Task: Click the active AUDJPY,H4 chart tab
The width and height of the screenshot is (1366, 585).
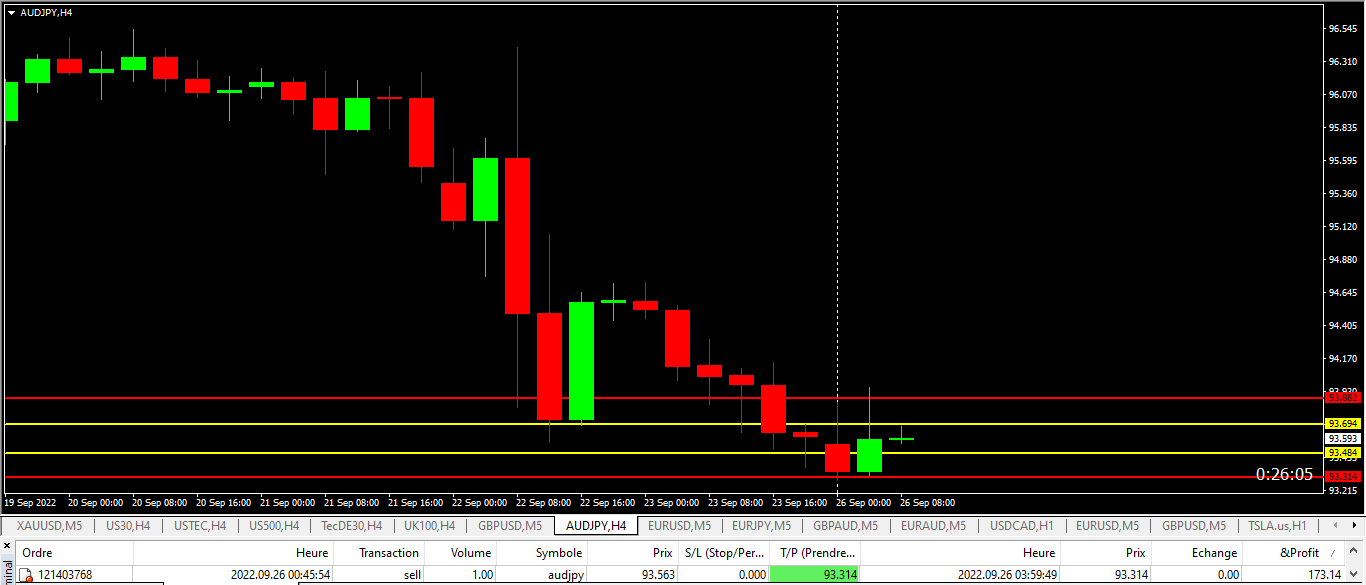Action: 596,525
